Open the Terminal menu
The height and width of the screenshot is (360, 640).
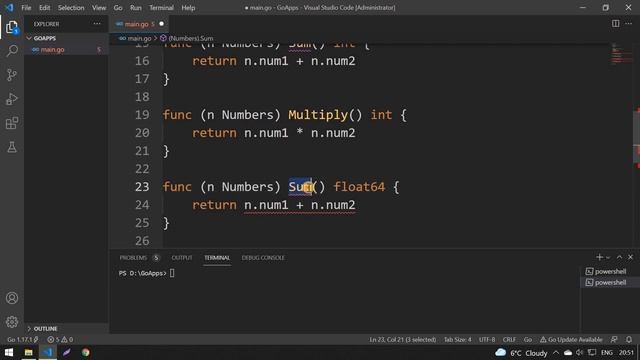161,8
